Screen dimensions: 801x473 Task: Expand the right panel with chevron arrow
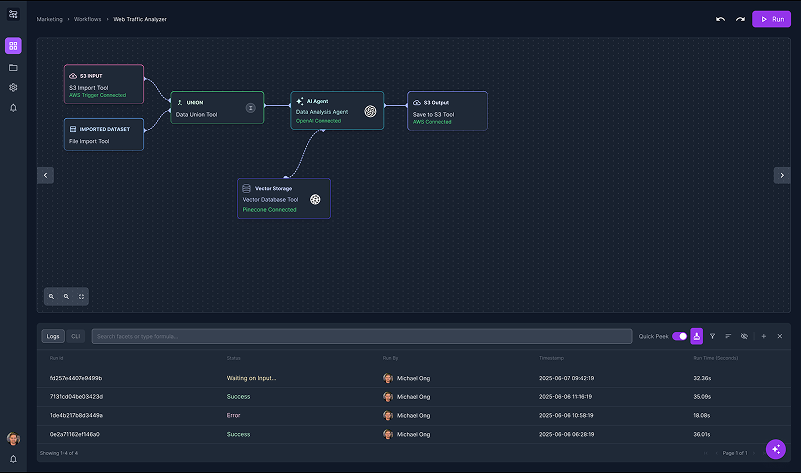781,175
